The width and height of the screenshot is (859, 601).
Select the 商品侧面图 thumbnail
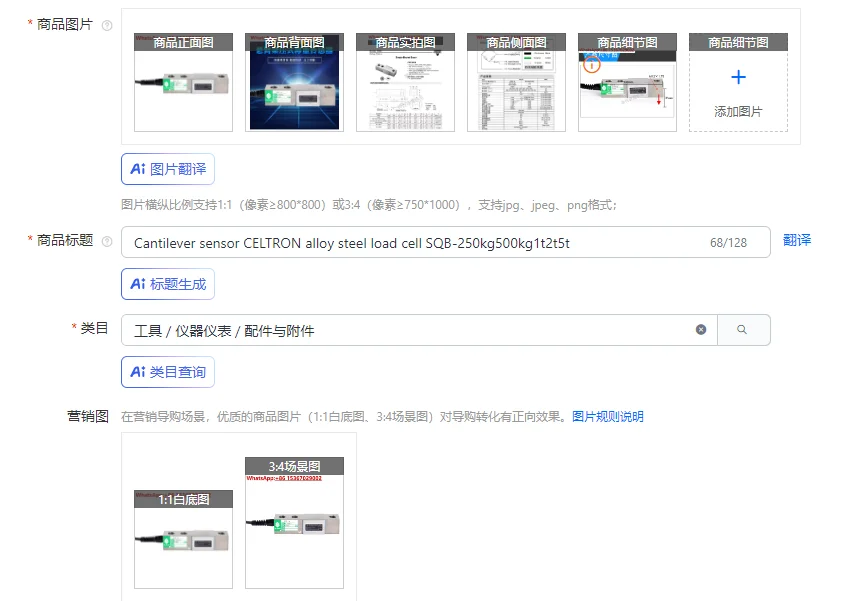516,82
